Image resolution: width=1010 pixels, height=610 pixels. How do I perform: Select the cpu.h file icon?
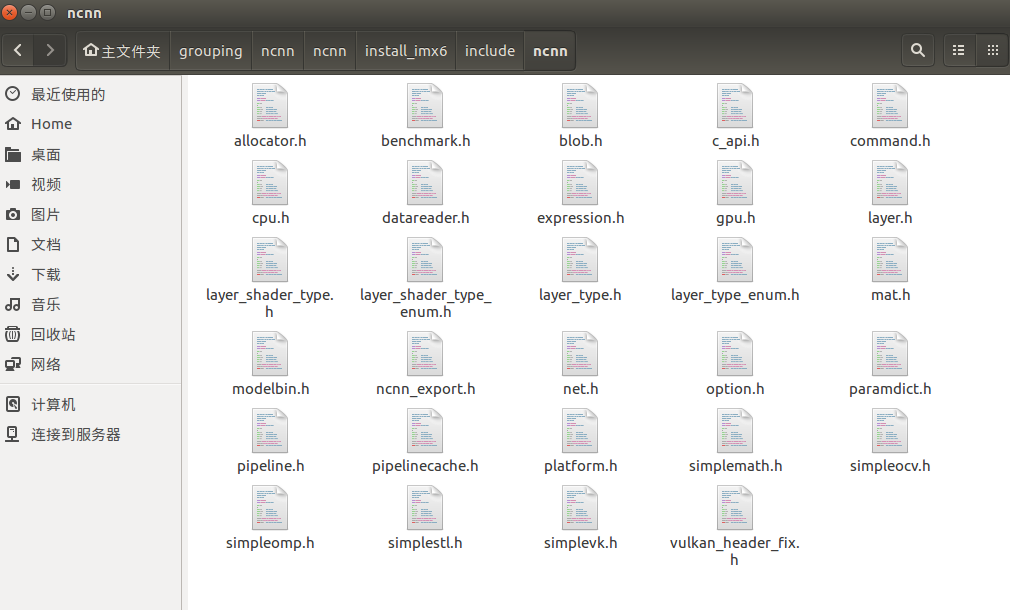click(270, 183)
